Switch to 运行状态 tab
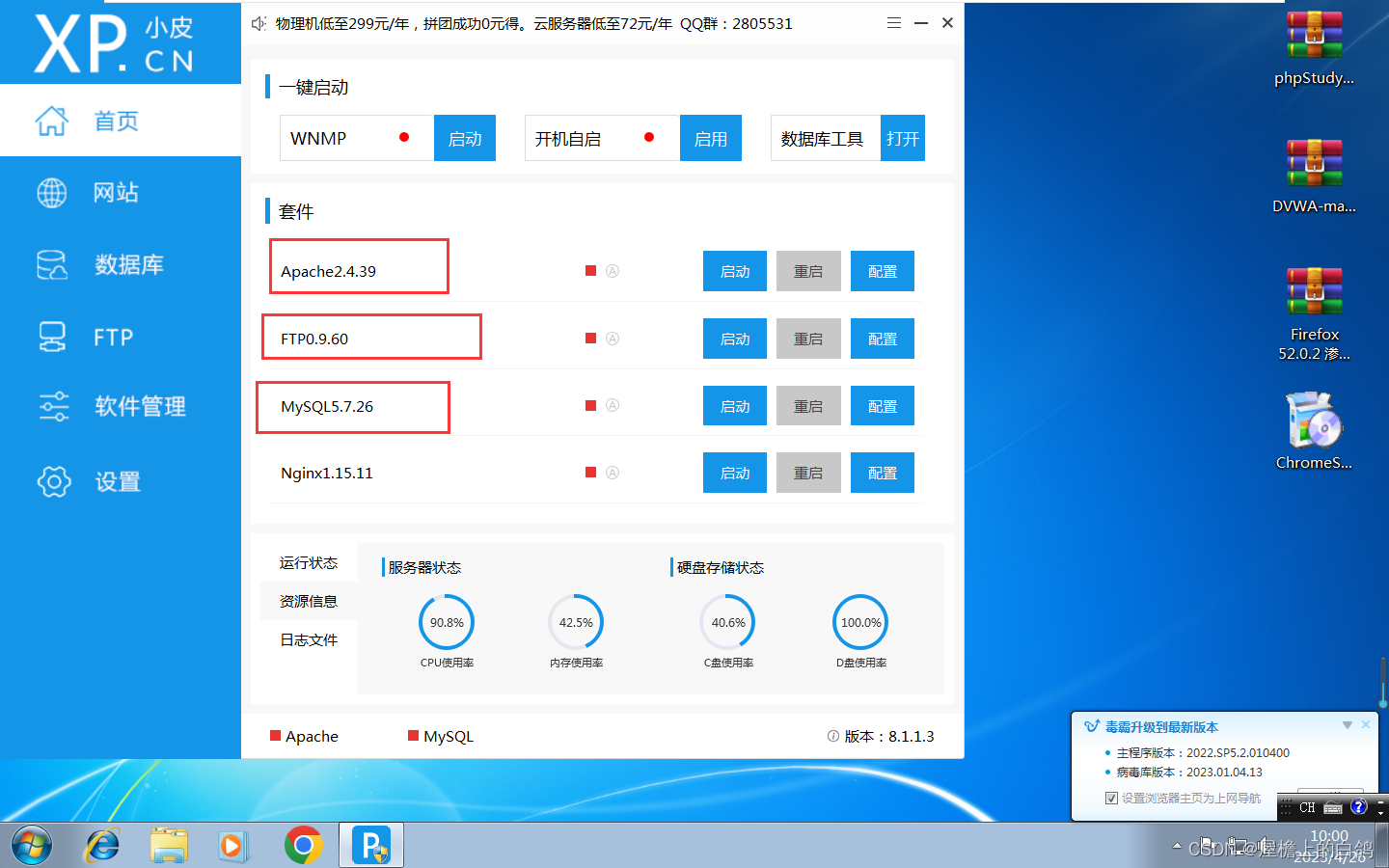This screenshot has width=1389, height=868. (309, 562)
